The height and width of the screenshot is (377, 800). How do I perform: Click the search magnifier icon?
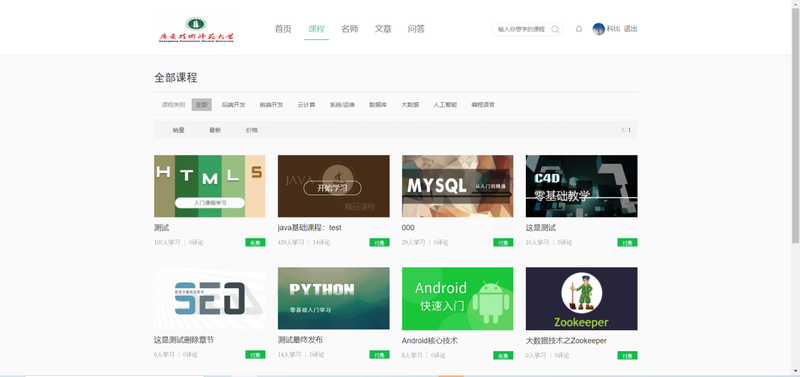pyautogui.click(x=555, y=30)
